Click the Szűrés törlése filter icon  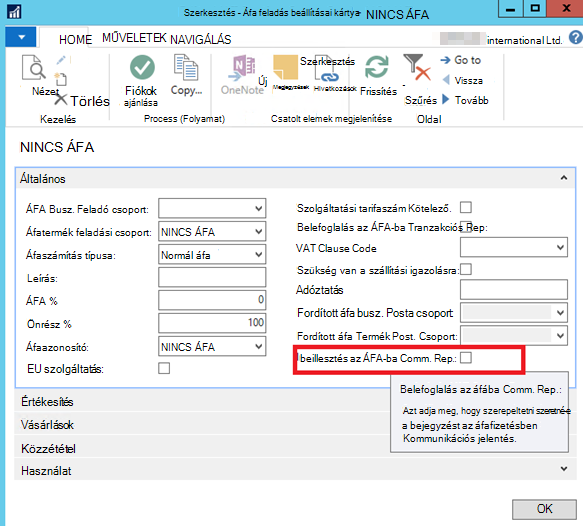tap(416, 67)
